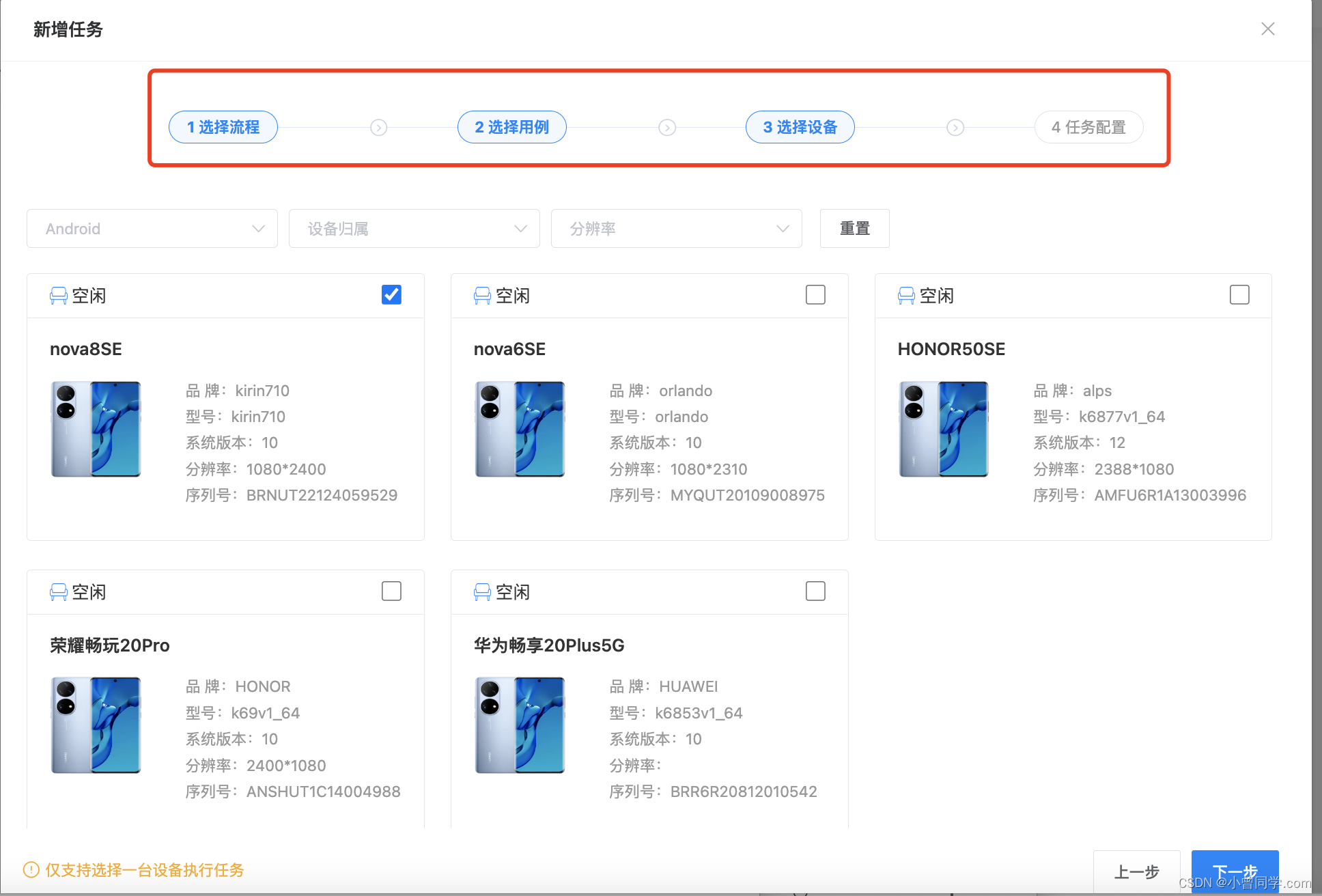The image size is (1322, 896).
Task: Go to step 1 选择流程
Action: click(223, 128)
